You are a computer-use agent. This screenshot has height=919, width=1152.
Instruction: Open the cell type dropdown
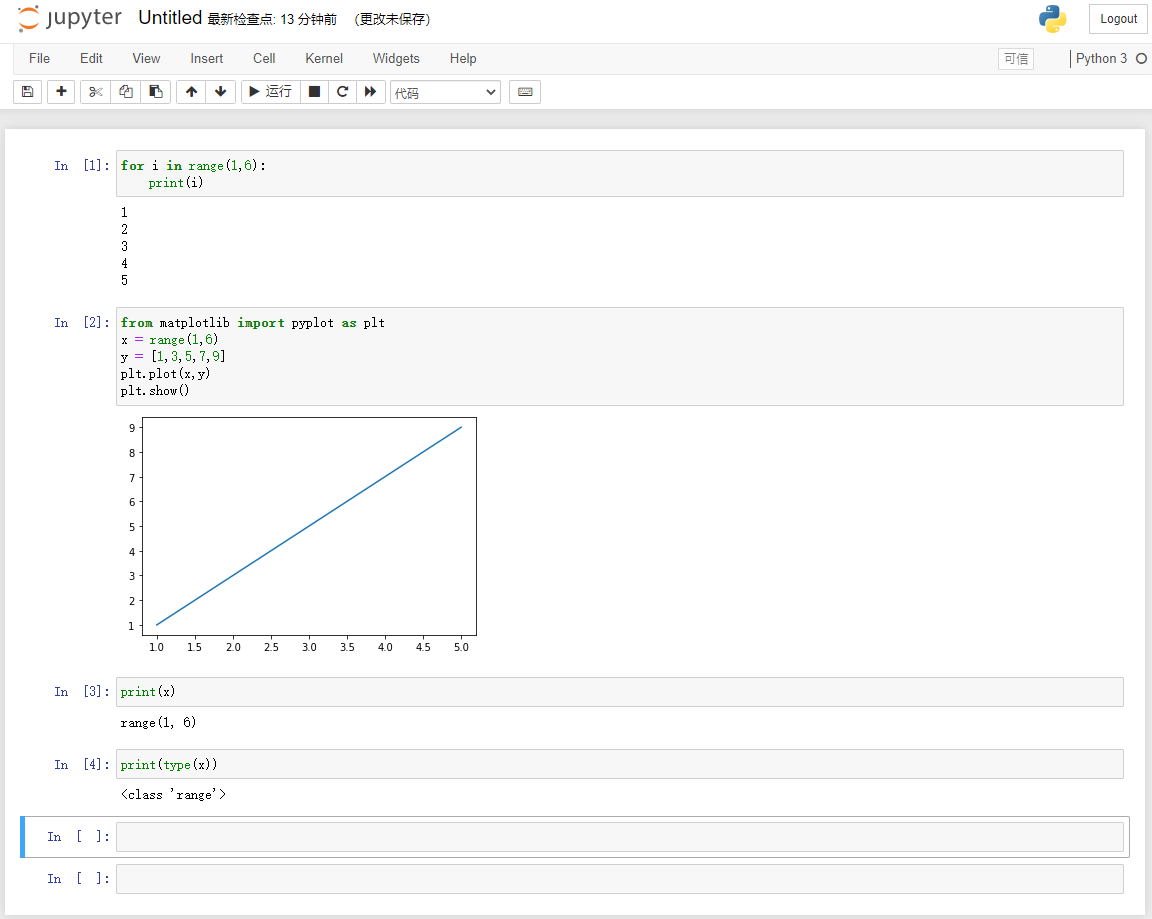coord(445,92)
